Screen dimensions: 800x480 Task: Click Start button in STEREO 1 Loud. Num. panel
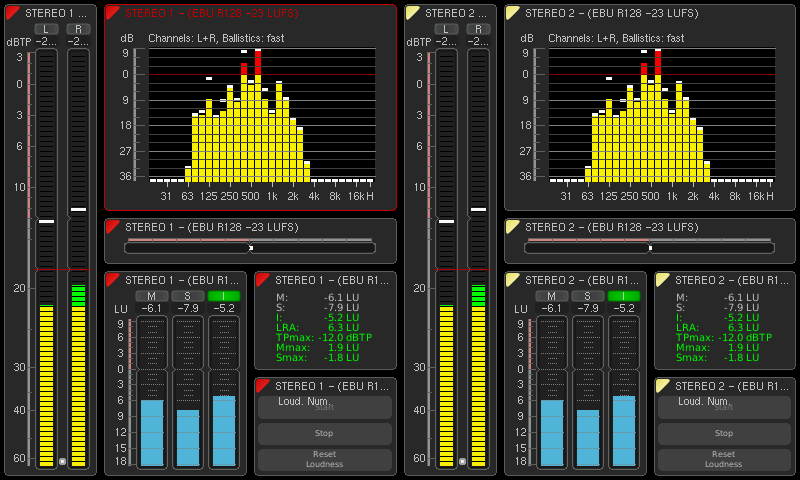point(324,408)
